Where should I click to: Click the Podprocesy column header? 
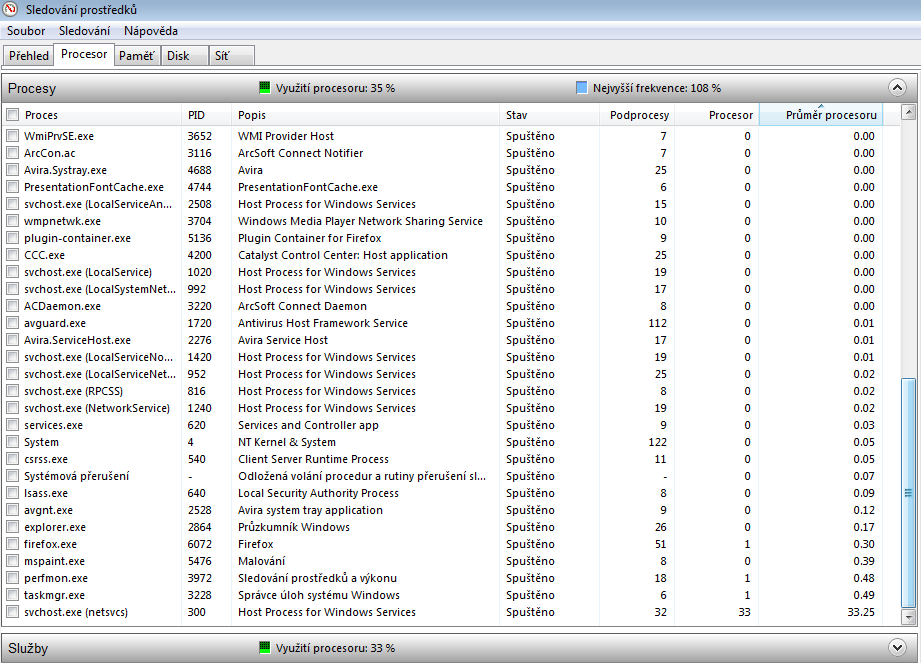pyautogui.click(x=638, y=115)
